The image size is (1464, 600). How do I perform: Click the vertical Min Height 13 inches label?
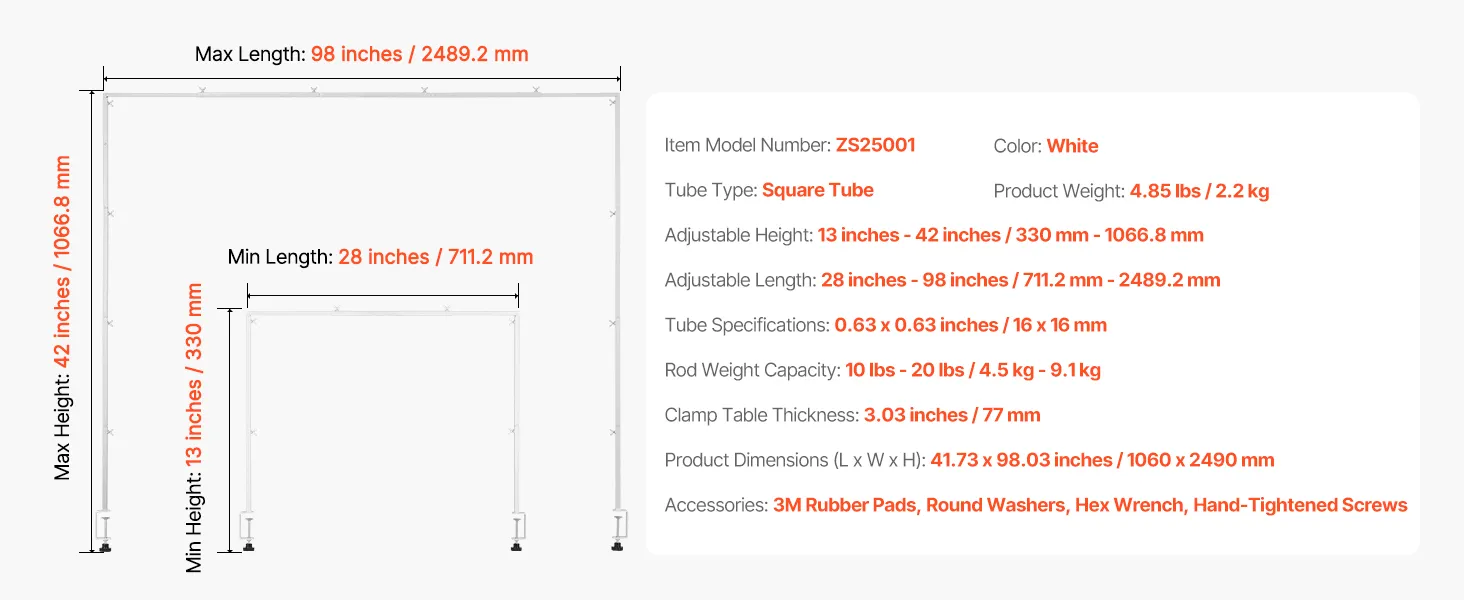(194, 428)
